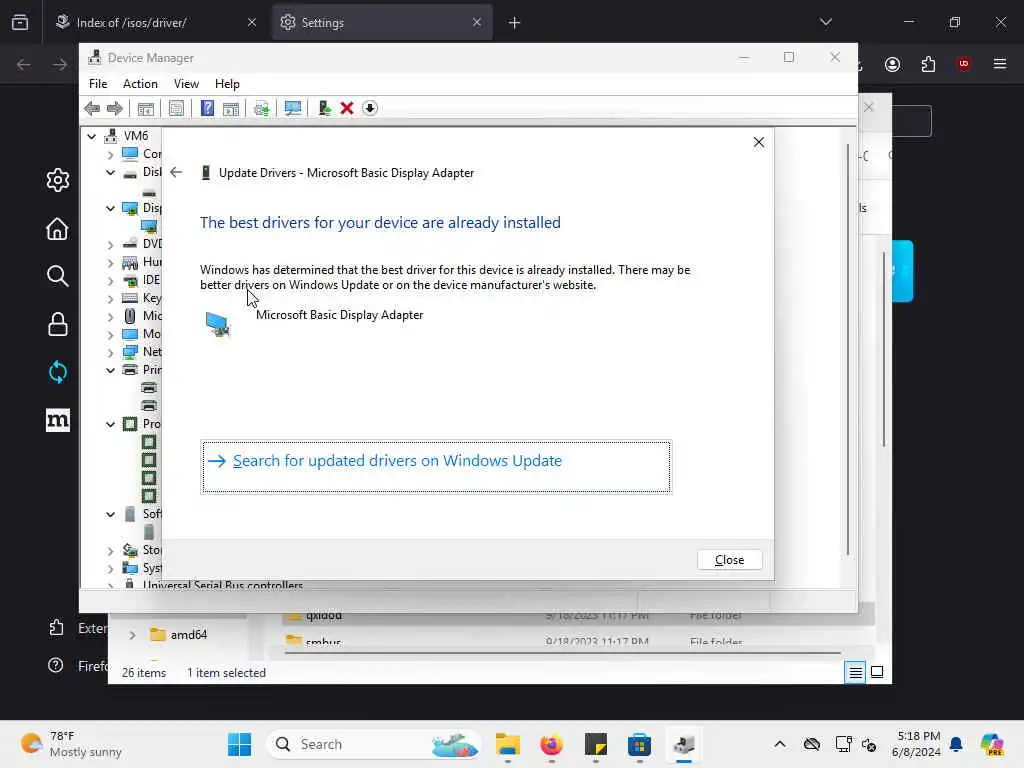Open the Firefox hamburger application menu
This screenshot has width=1024, height=768.
pyautogui.click(x=999, y=64)
